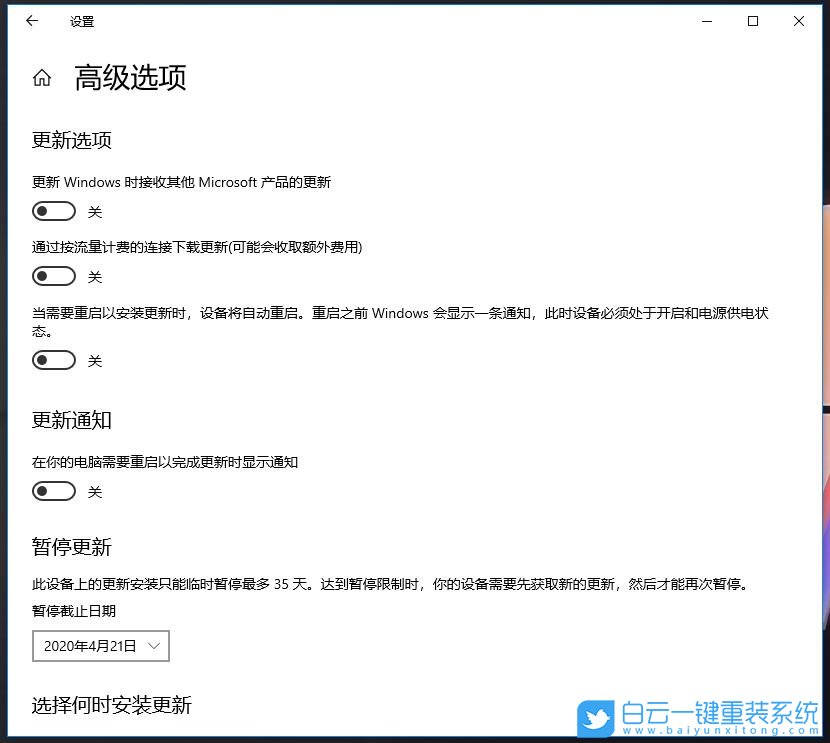Select the 2020年4月21日 combo box
This screenshot has width=830, height=743.
100,646
